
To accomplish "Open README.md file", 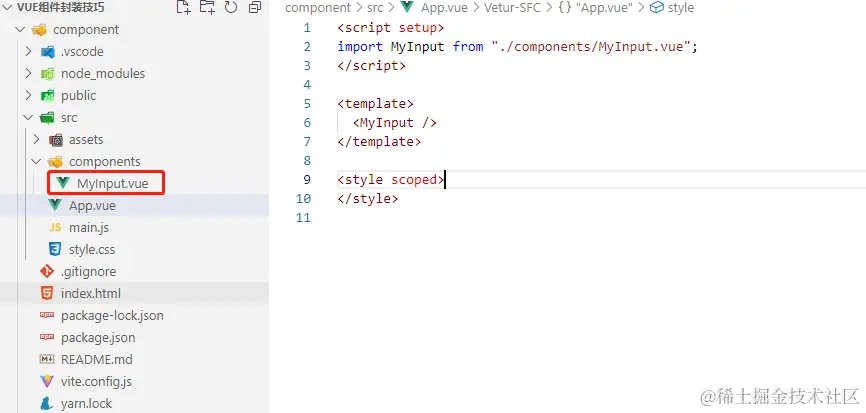I will pyautogui.click(x=97, y=359).
